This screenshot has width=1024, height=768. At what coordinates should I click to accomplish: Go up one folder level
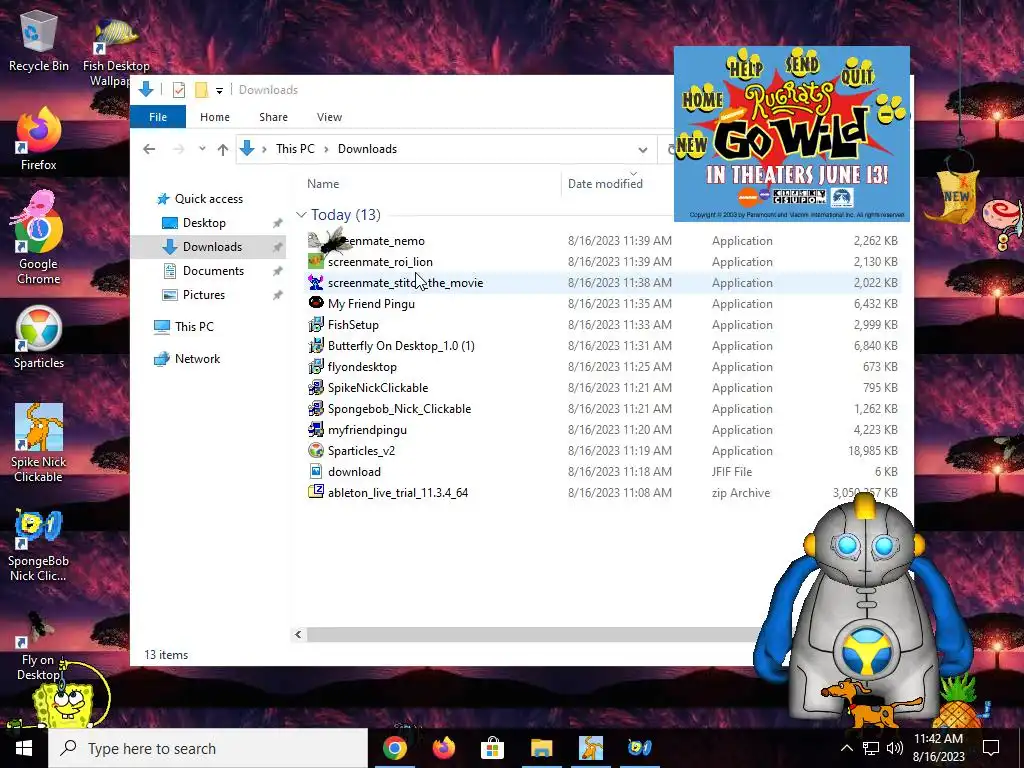pos(223,150)
